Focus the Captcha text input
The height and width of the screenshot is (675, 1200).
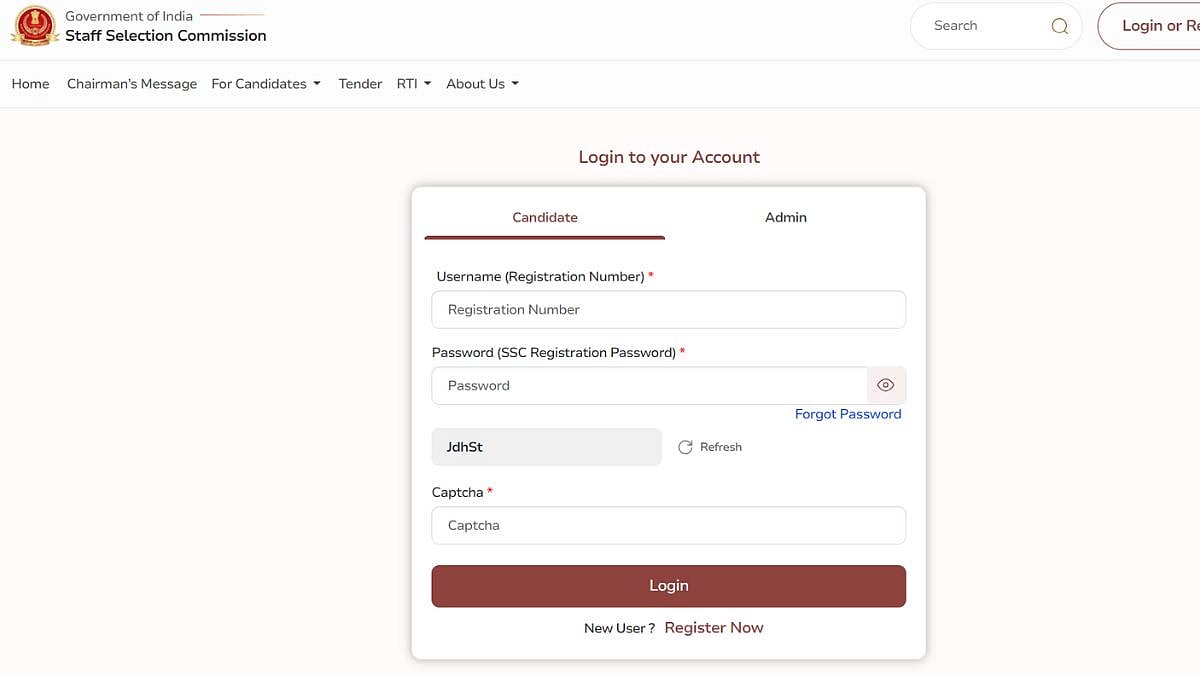click(x=668, y=526)
